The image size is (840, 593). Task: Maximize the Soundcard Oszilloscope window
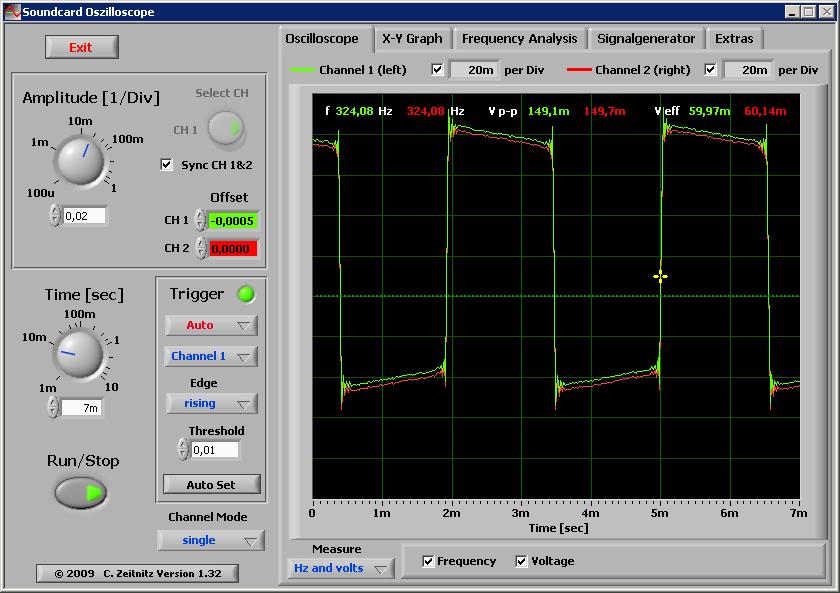coord(808,12)
